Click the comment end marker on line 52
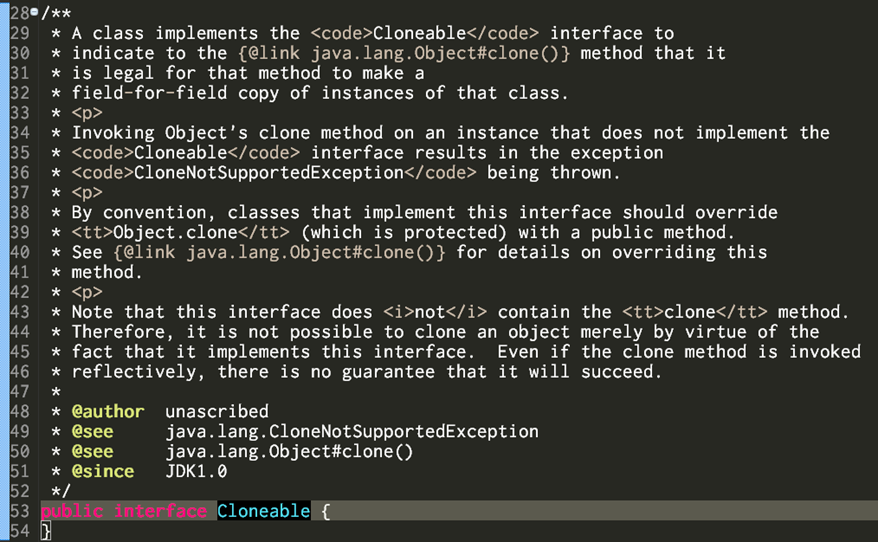 60,491
